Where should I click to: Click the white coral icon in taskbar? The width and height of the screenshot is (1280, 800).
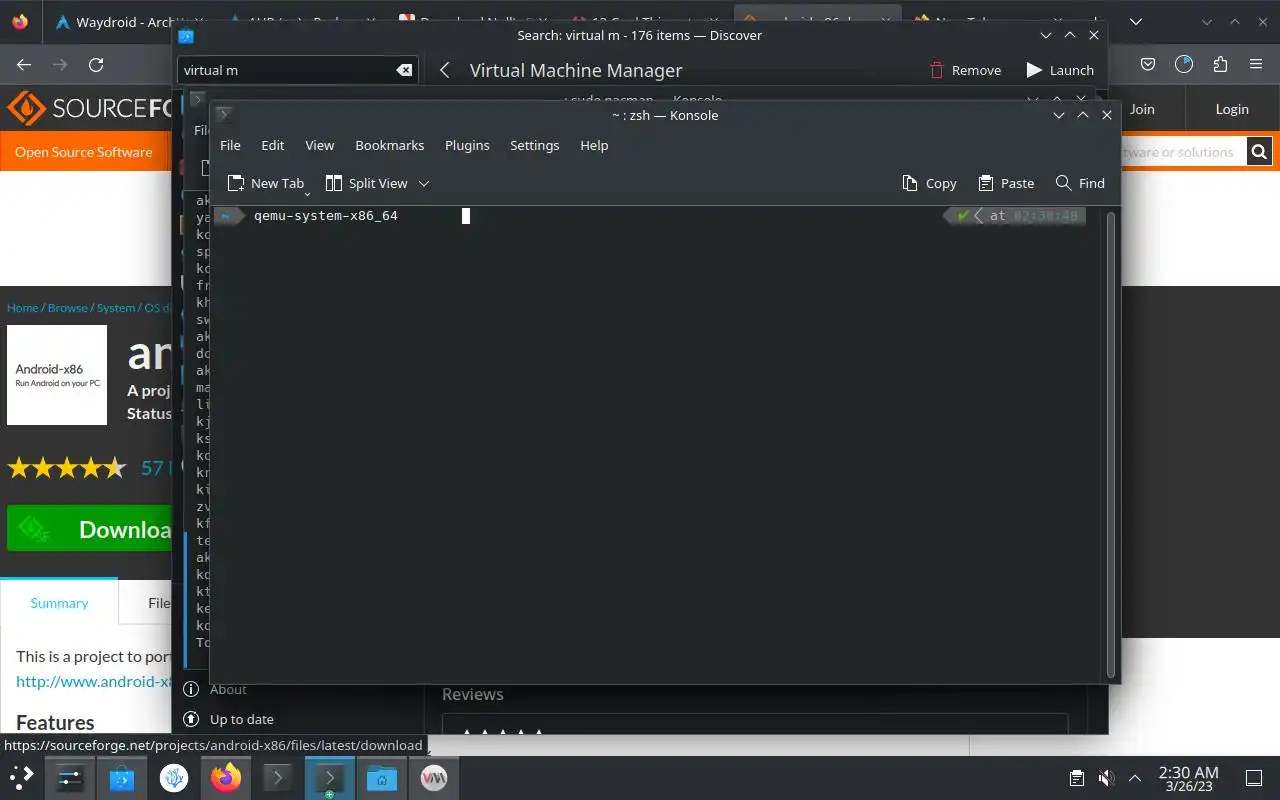click(173, 777)
